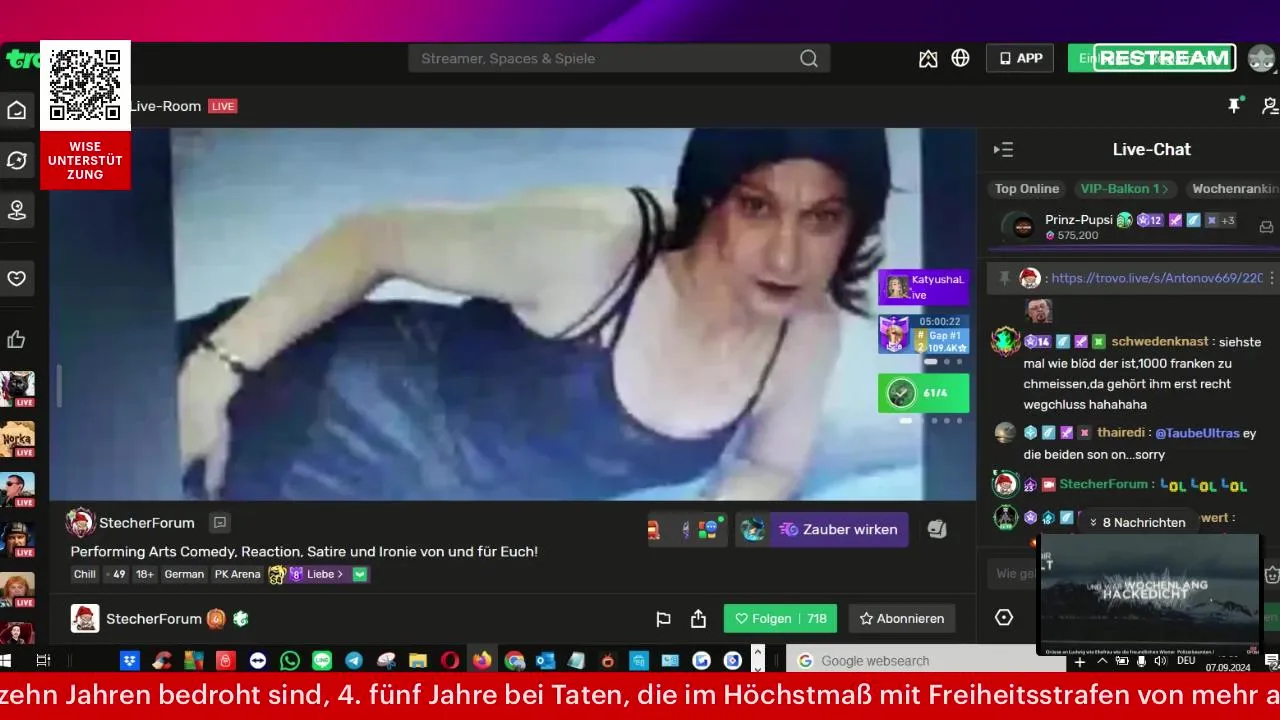Open the discover compass icon in sidebar

[16, 160]
